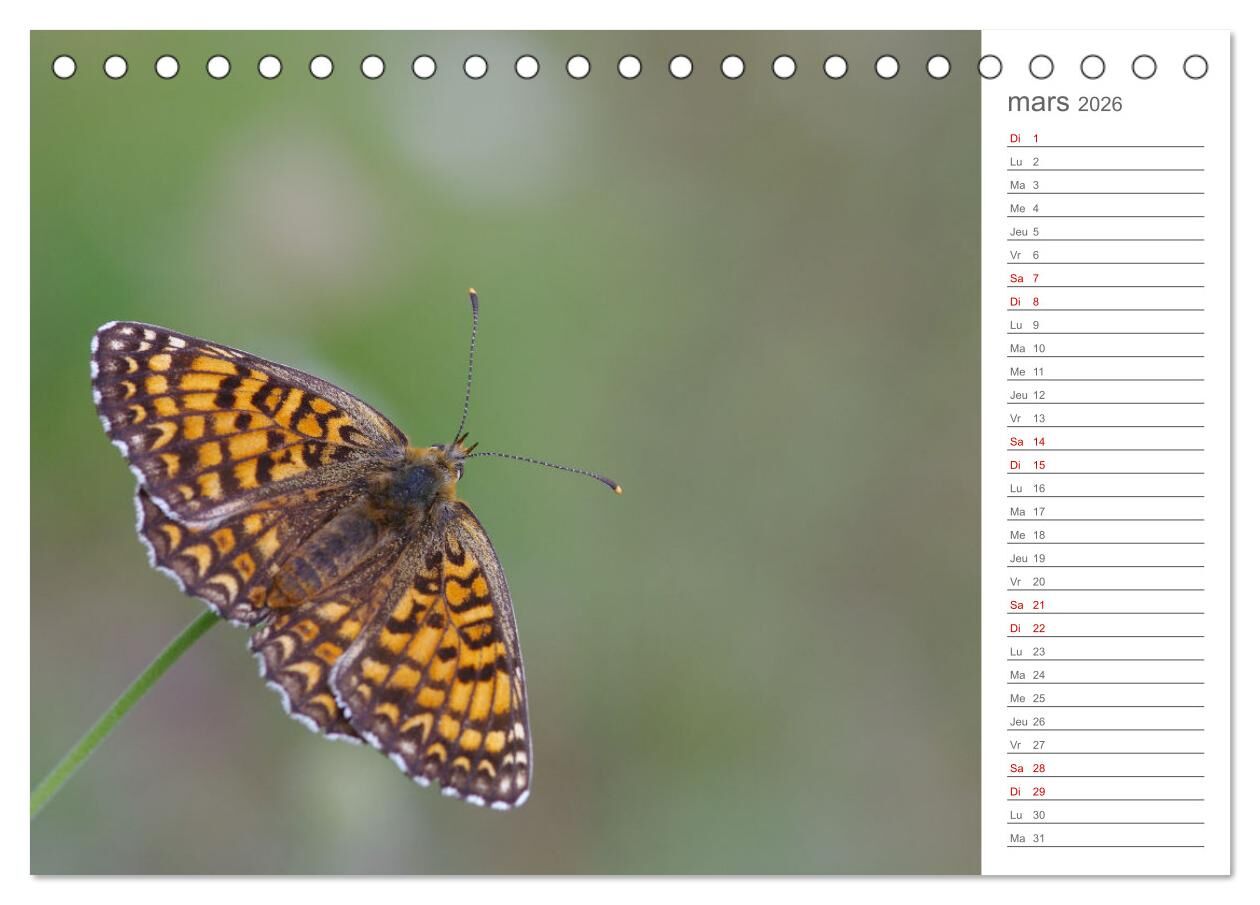Click the Di 1 date row
The image size is (1260, 905).
(x=1105, y=139)
